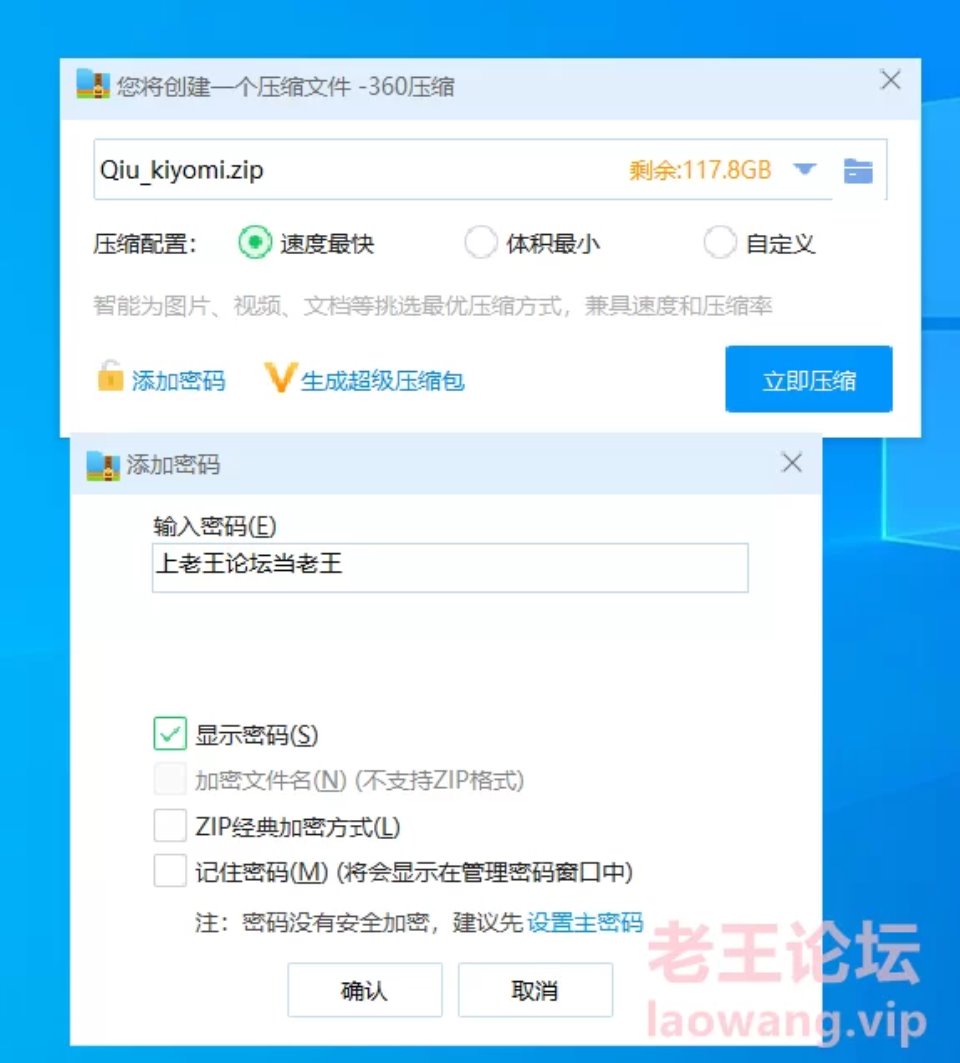This screenshot has width=960, height=1063.
Task: Click the orange V super archive icon
Action: point(280,378)
